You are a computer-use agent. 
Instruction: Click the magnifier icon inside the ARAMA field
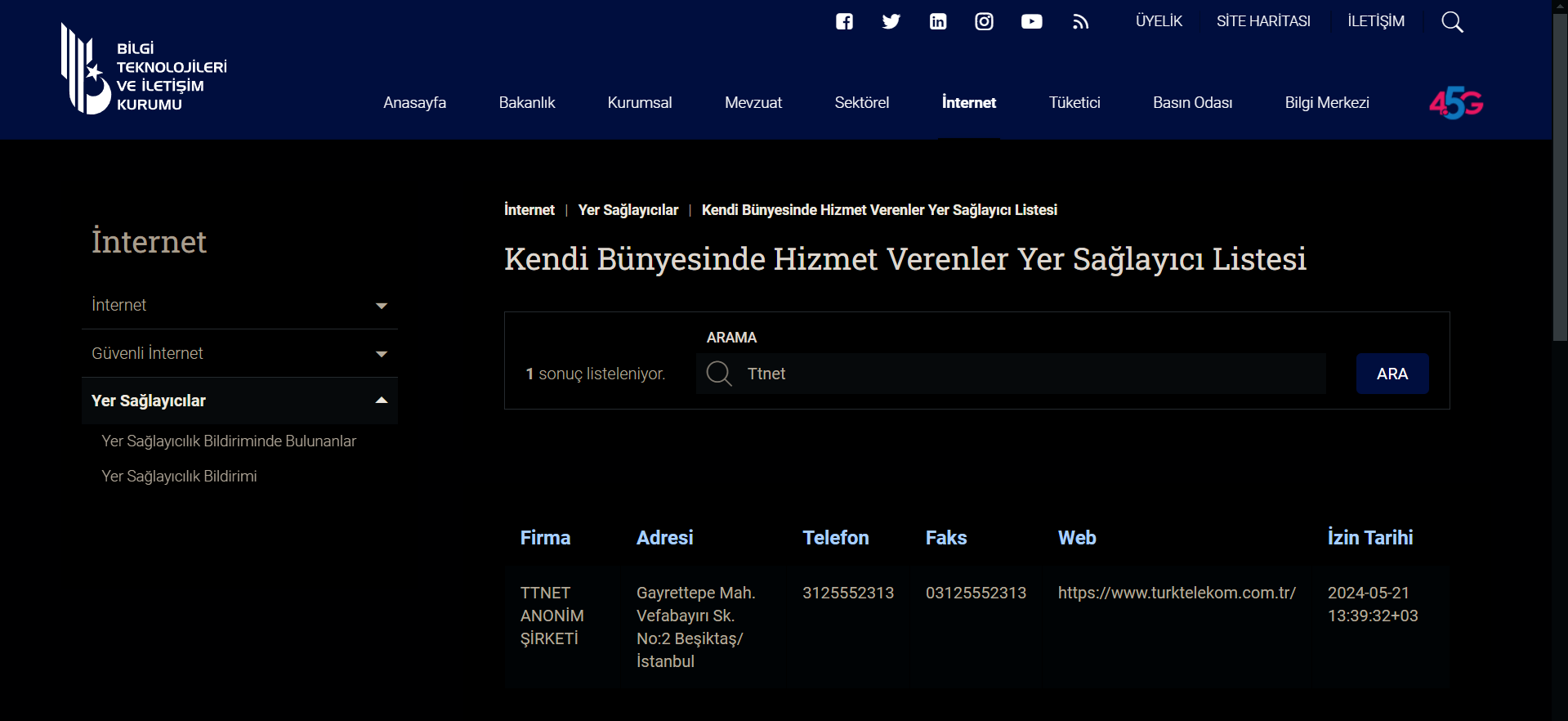719,374
